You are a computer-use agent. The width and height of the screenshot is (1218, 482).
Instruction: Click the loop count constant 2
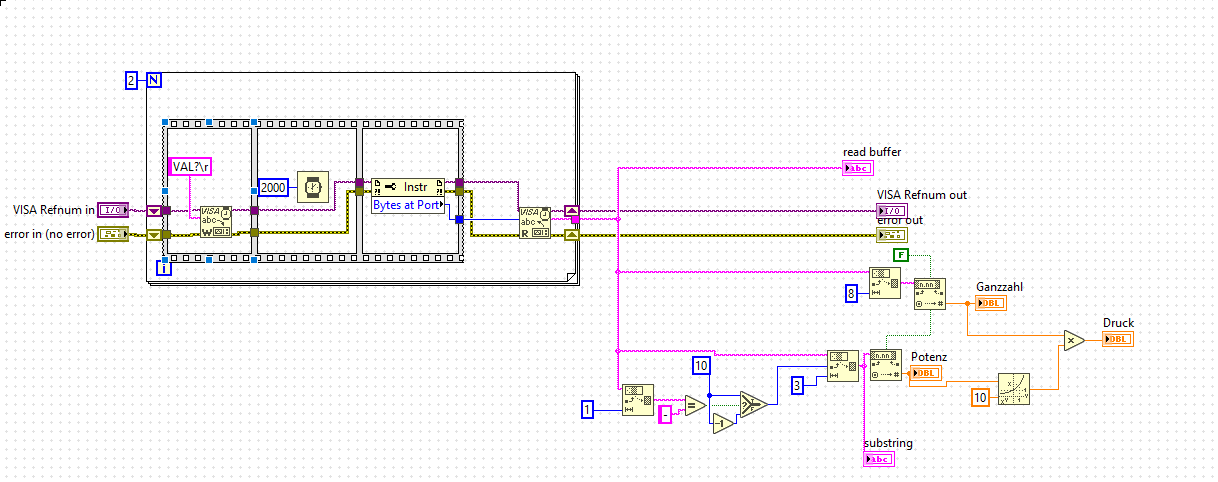(x=131, y=80)
